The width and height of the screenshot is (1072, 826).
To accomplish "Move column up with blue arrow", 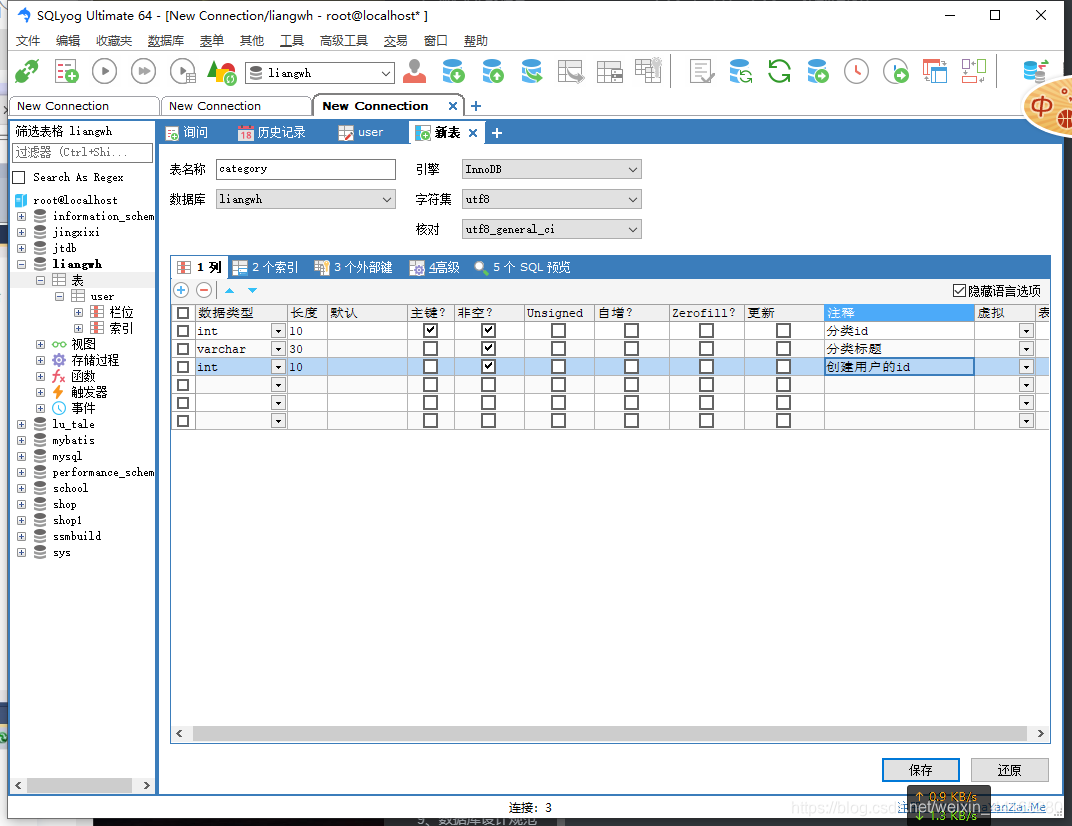I will pyautogui.click(x=230, y=291).
